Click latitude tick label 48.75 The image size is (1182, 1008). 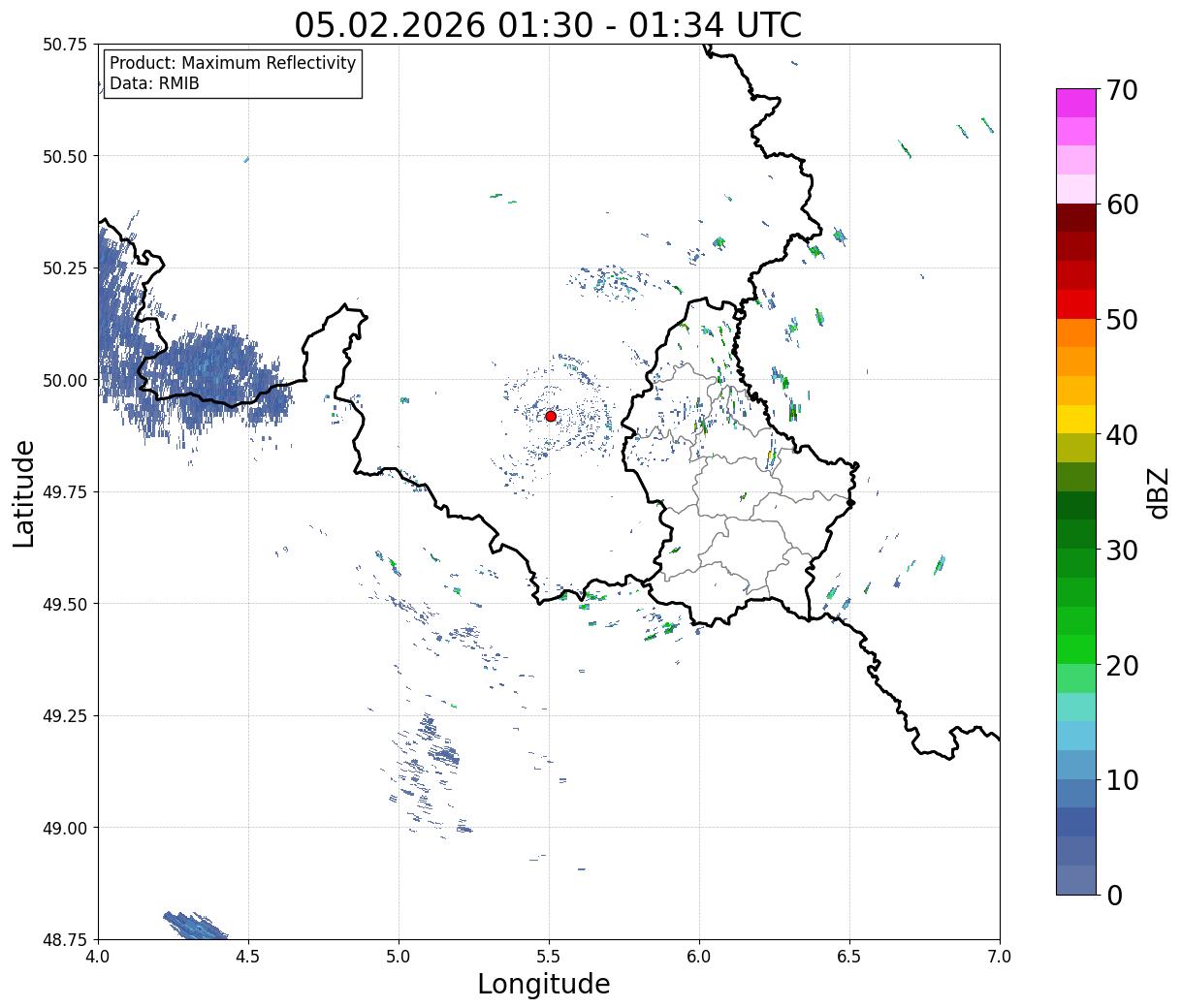(x=65, y=939)
